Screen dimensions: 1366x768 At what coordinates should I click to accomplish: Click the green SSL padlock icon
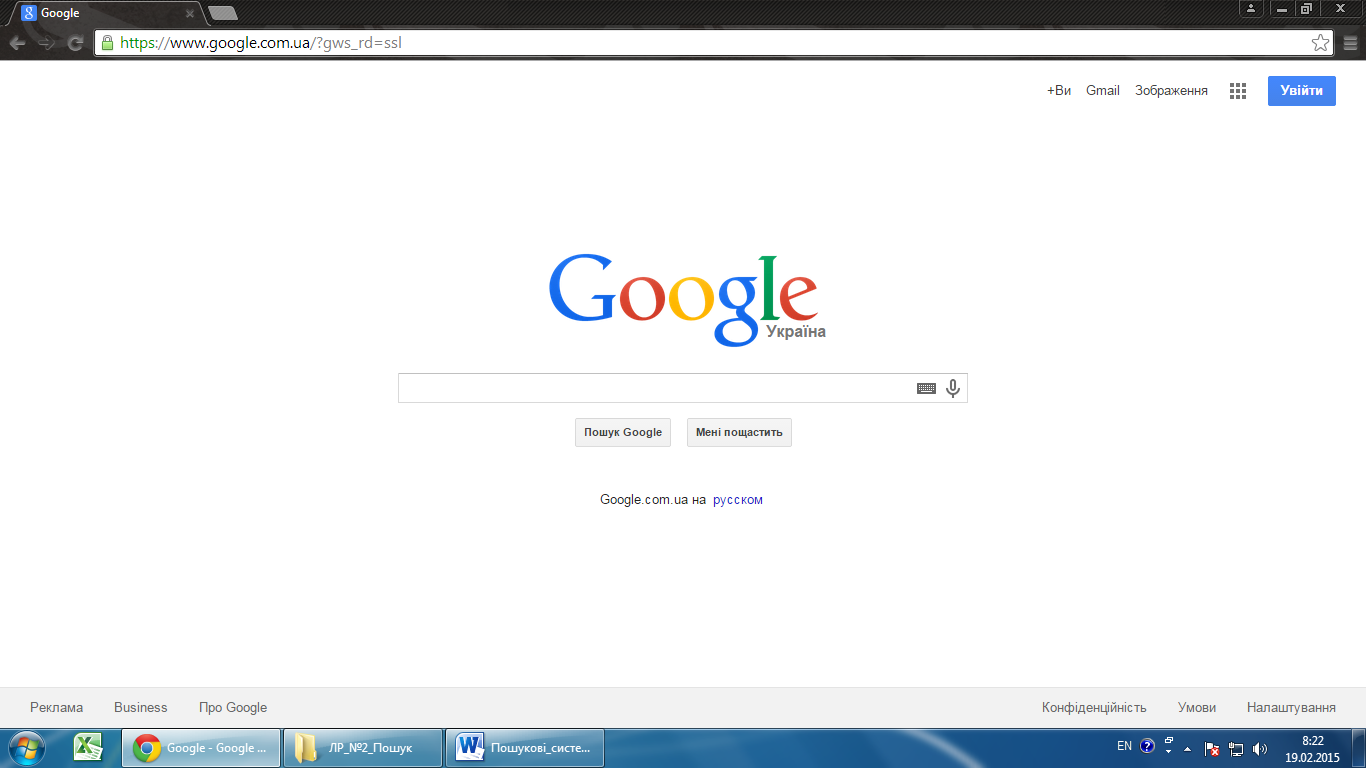point(108,43)
